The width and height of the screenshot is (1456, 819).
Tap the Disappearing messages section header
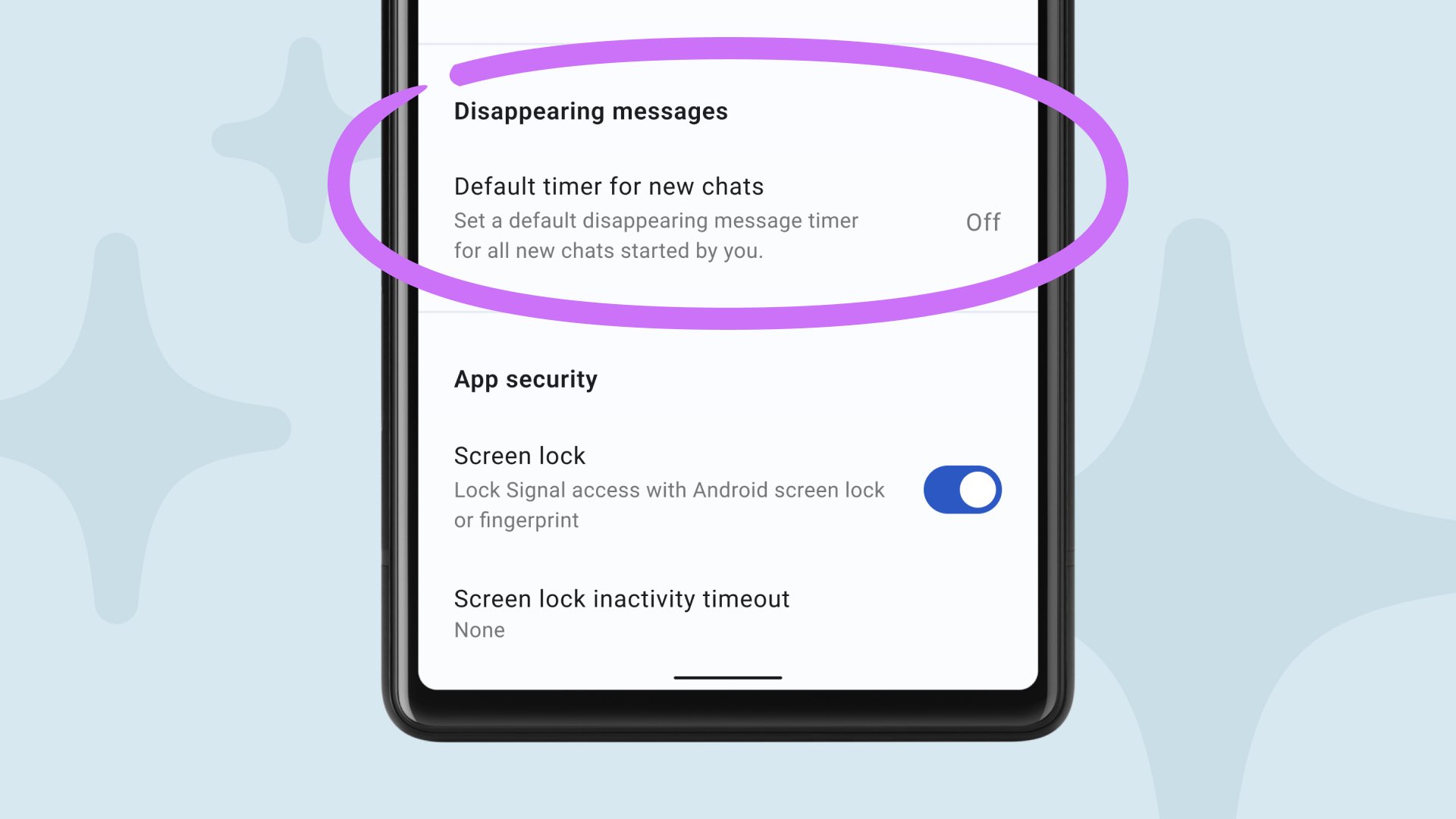click(589, 111)
